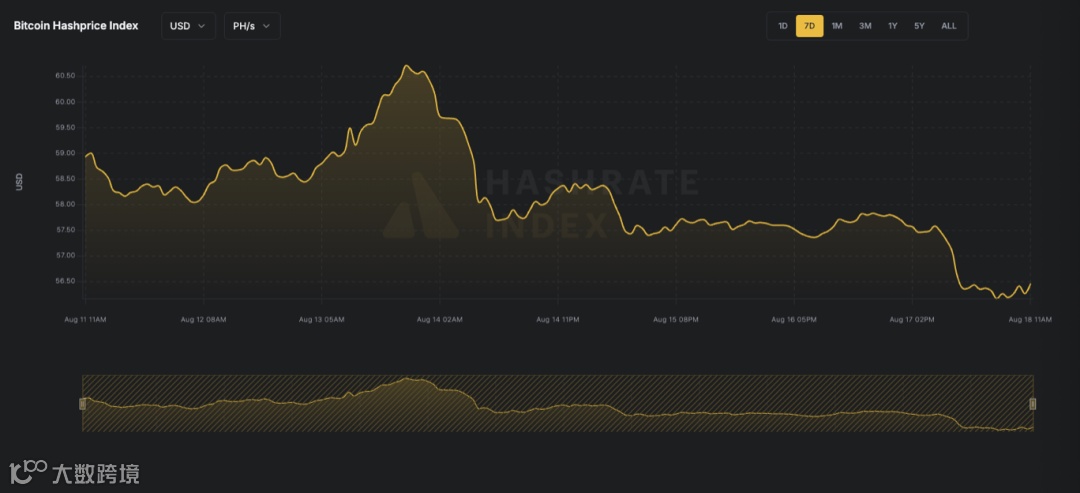Switch to the 3M time range

[x=865, y=26]
